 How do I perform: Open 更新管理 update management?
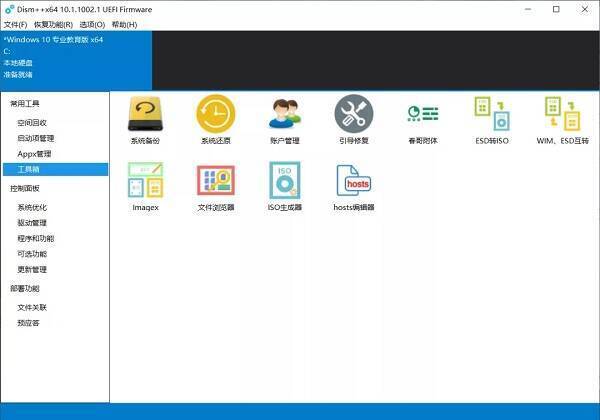[32, 269]
